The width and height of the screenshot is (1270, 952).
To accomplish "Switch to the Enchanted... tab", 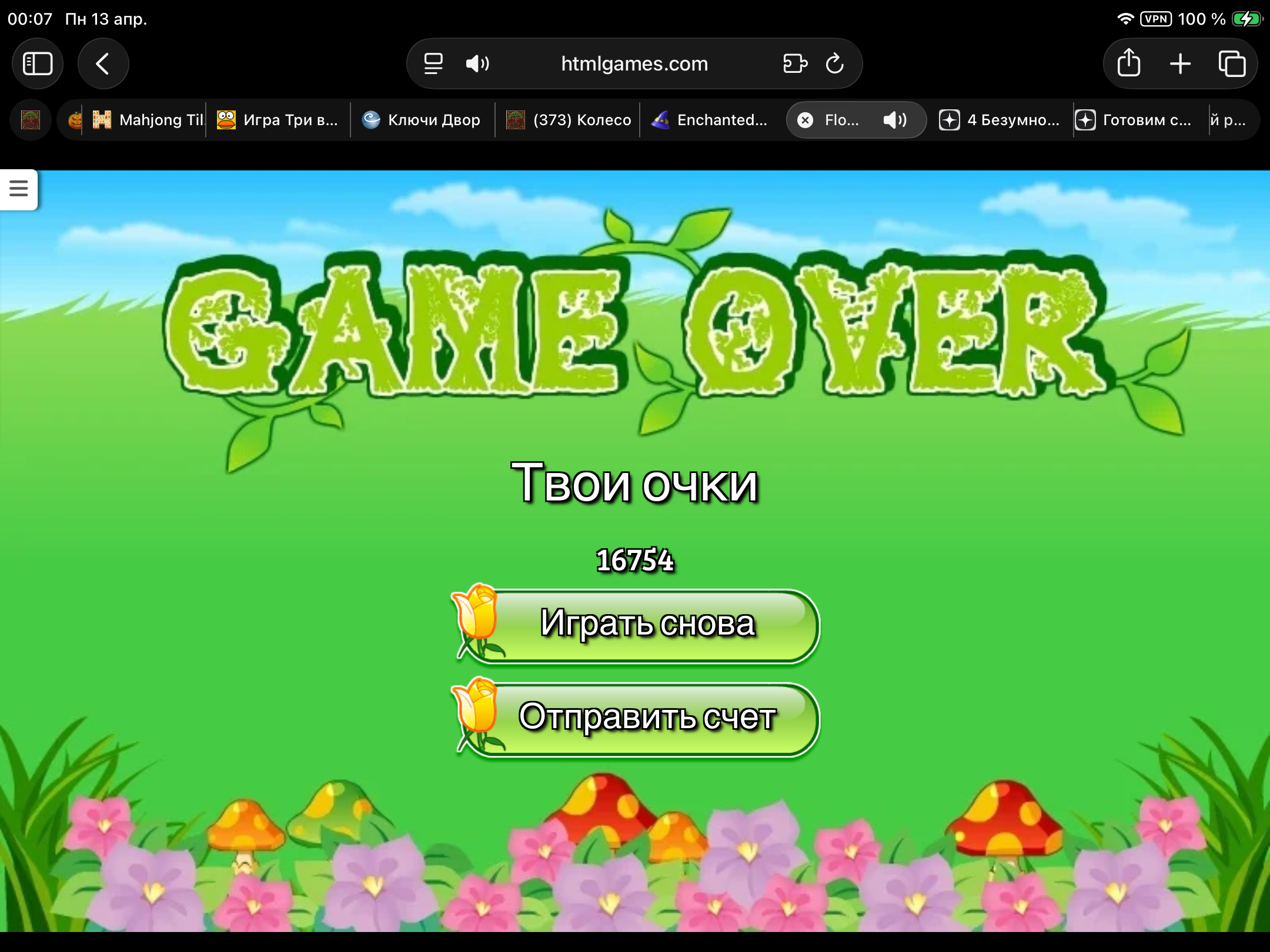I will (x=711, y=120).
